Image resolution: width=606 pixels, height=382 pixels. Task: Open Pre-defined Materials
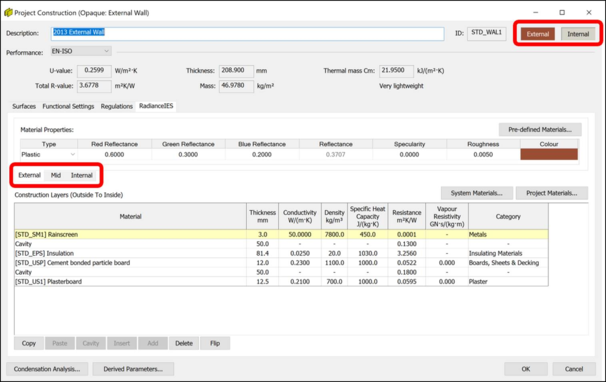tap(540, 130)
